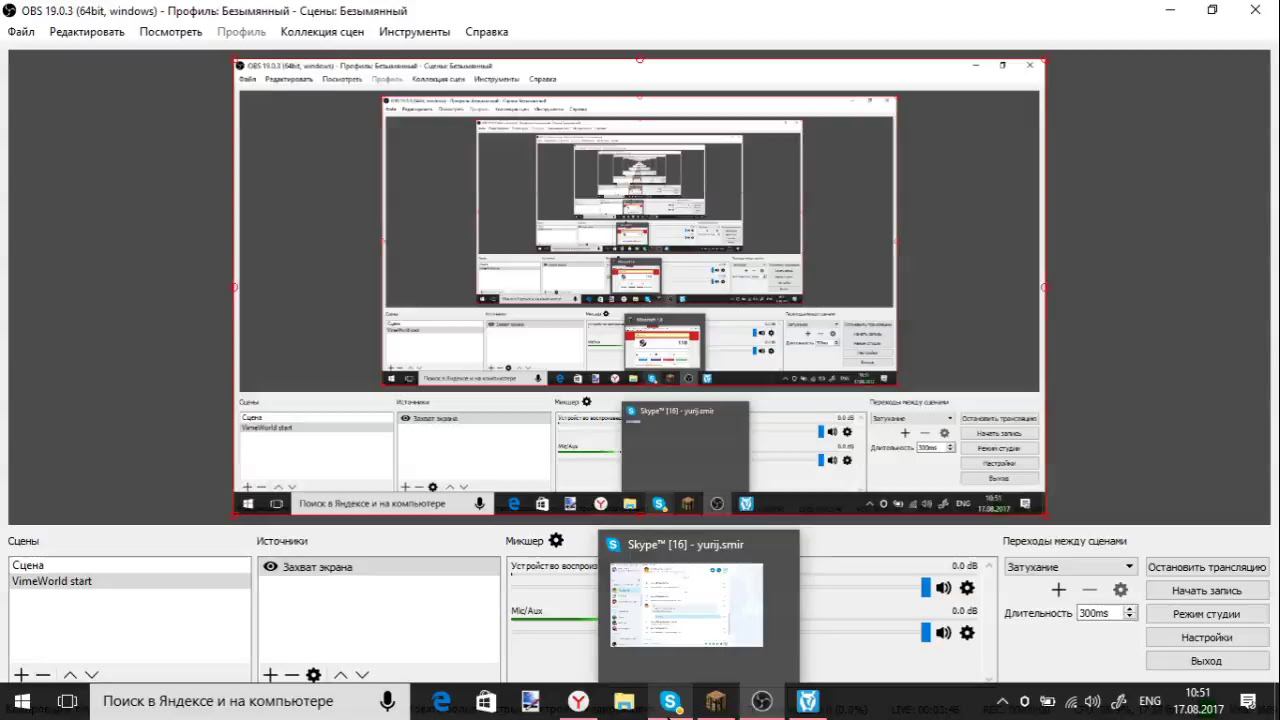
Task: Remove selected scene with minus icon
Action: (x=45, y=675)
